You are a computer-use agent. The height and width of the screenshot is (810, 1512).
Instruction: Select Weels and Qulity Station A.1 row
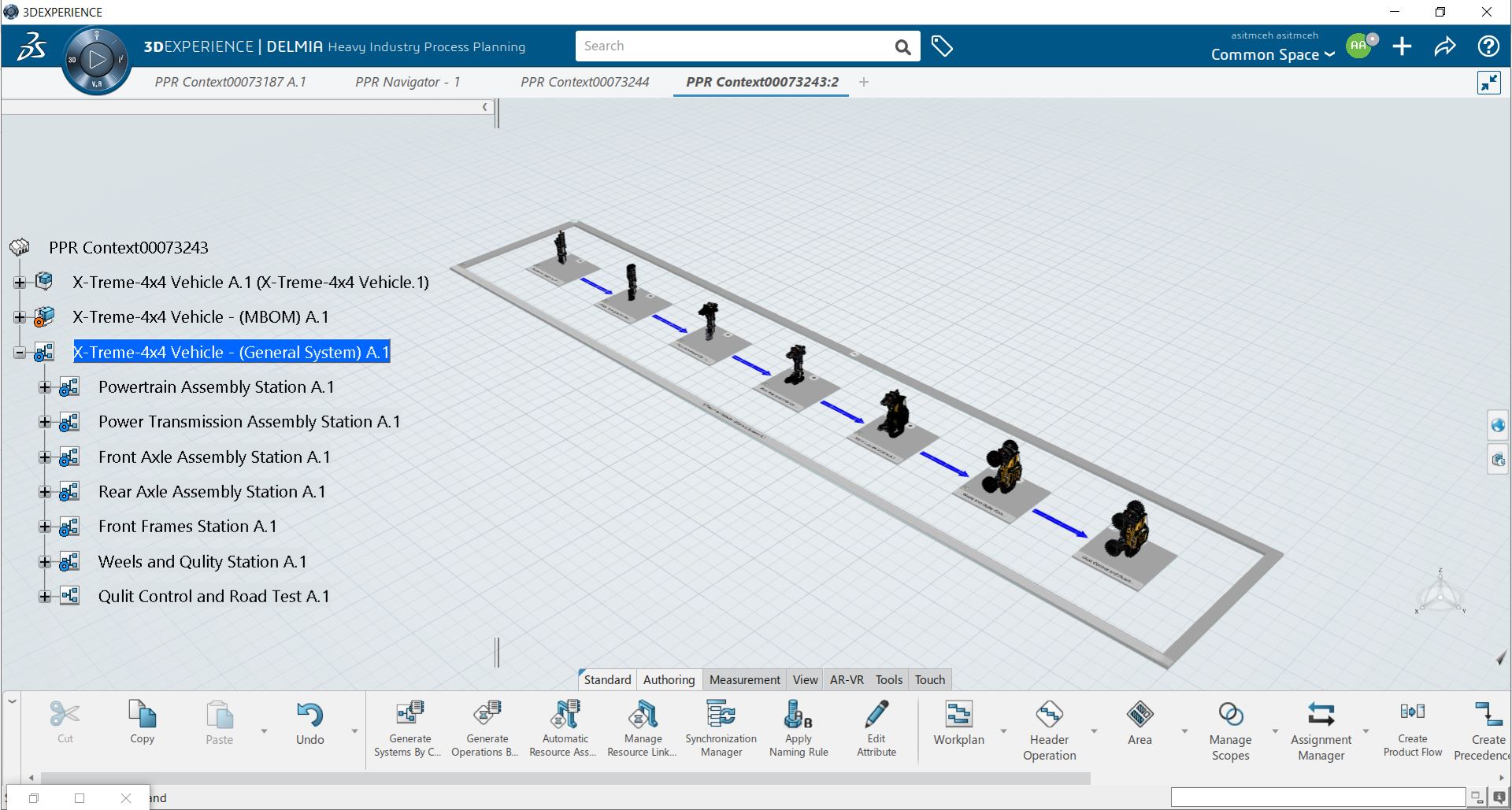(202, 562)
